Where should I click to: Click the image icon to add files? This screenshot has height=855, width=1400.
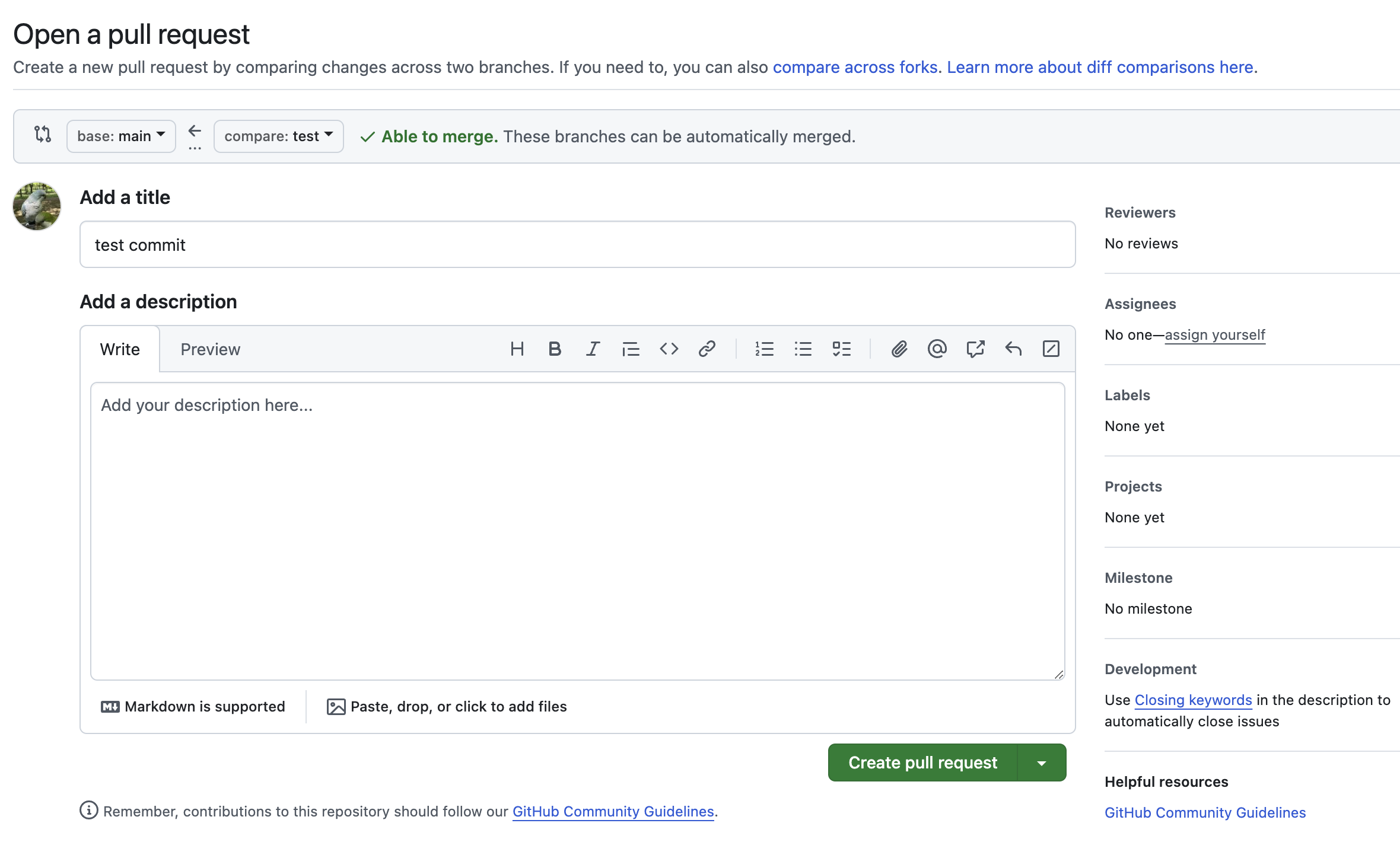point(336,707)
